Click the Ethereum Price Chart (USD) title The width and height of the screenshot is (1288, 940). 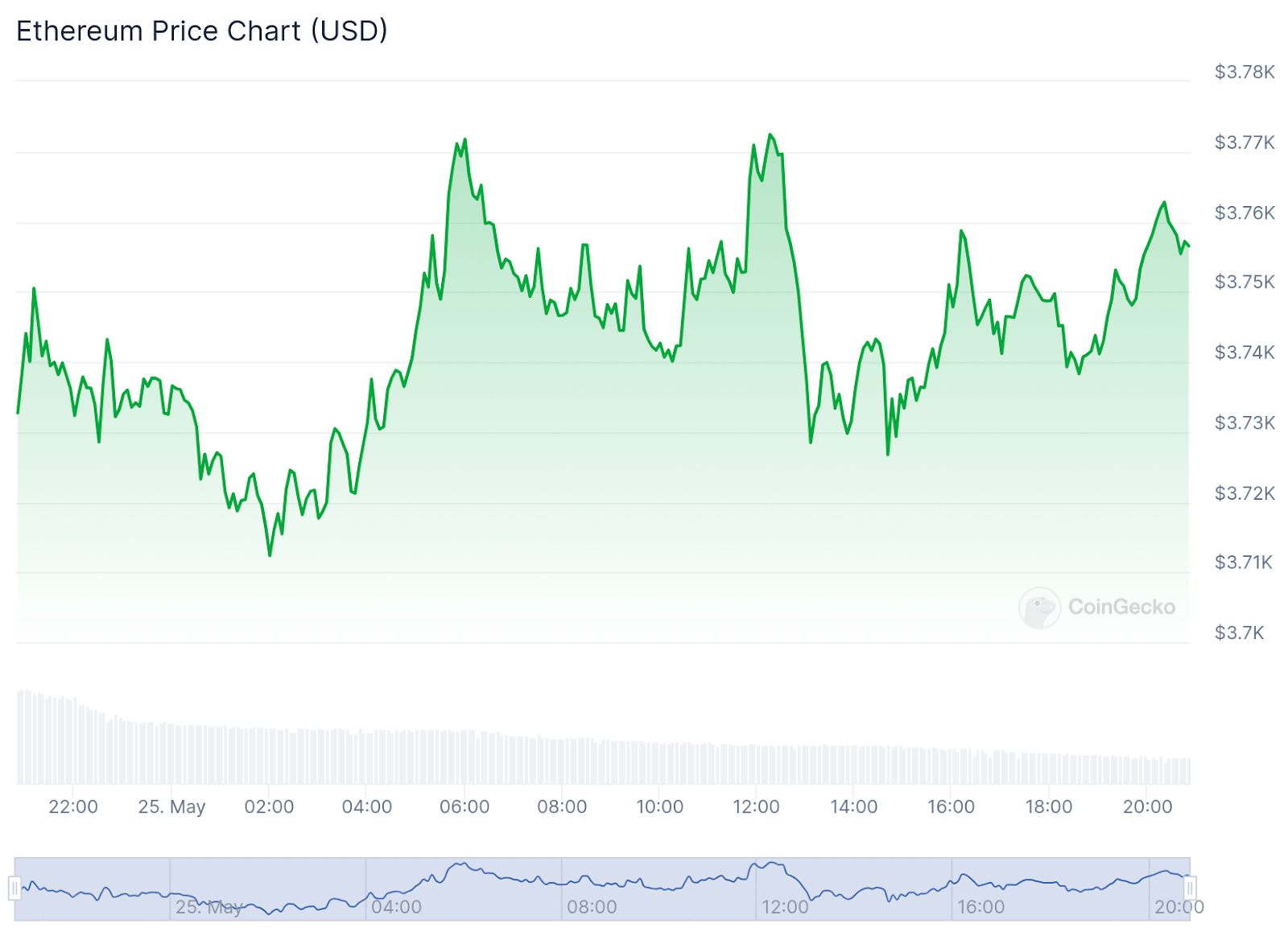click(x=202, y=31)
